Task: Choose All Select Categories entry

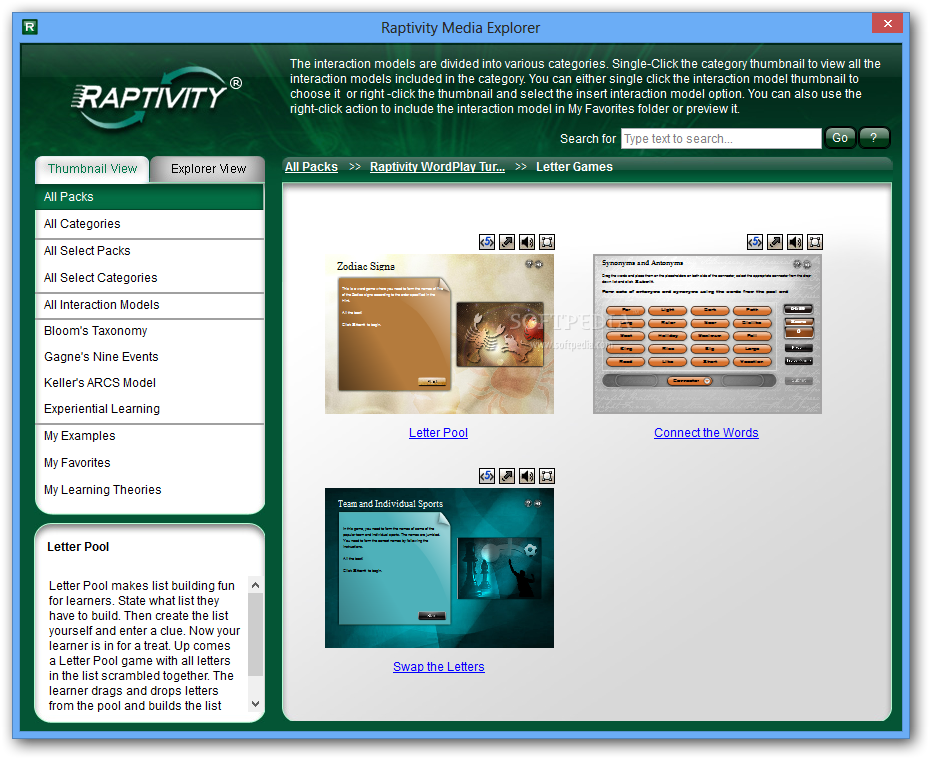Action: [149, 278]
